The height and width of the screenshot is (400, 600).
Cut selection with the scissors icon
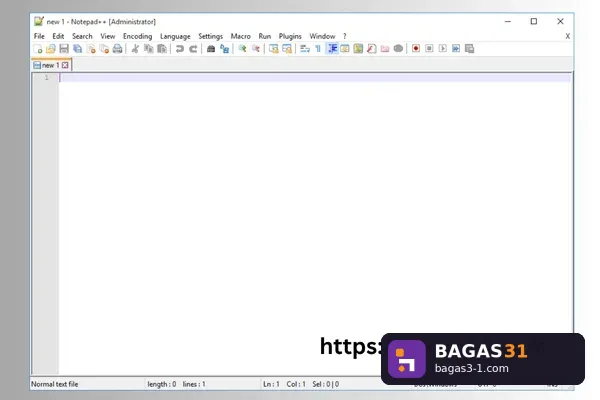(135, 49)
